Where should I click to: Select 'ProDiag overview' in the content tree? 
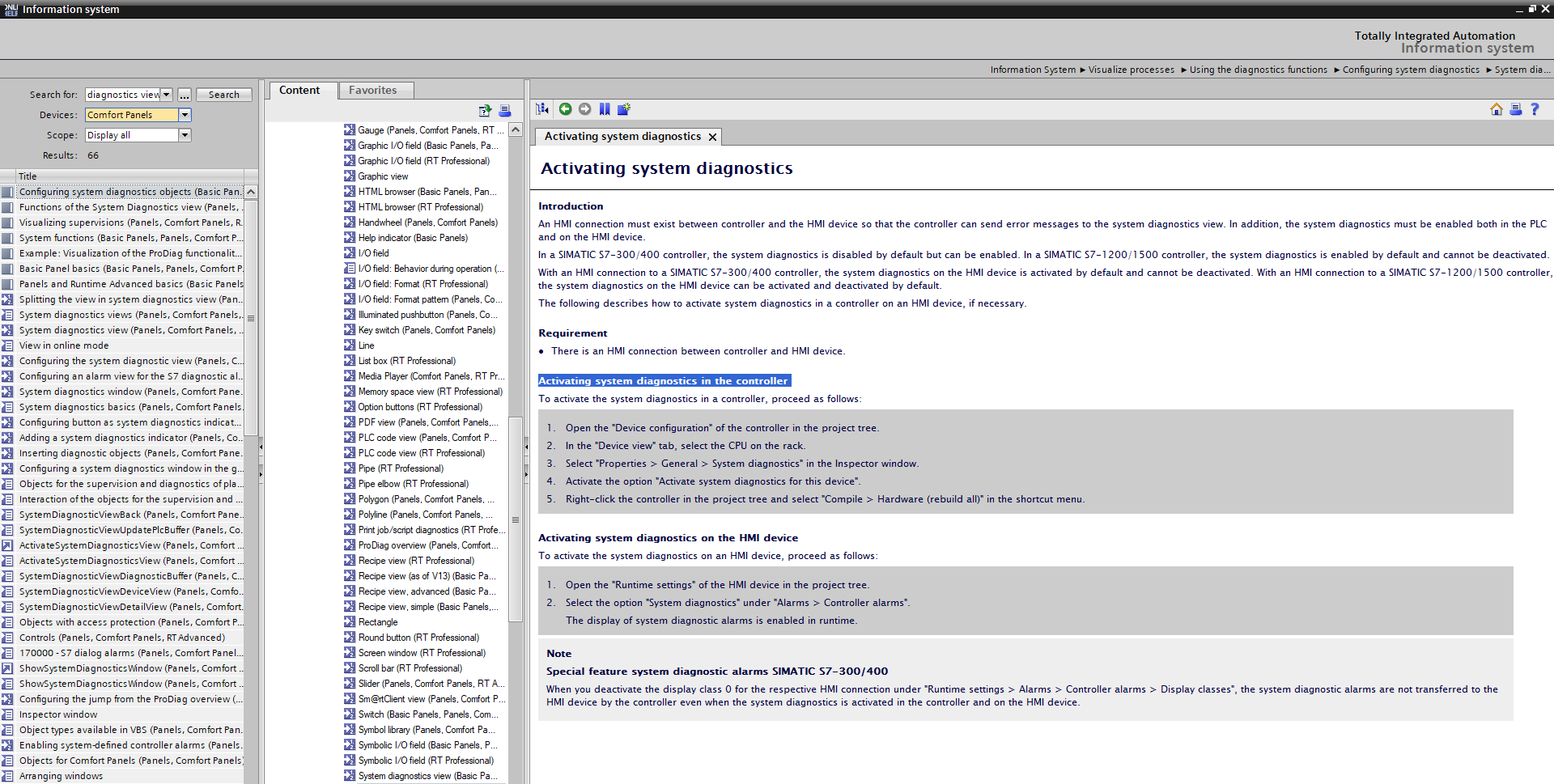pyautogui.click(x=427, y=545)
